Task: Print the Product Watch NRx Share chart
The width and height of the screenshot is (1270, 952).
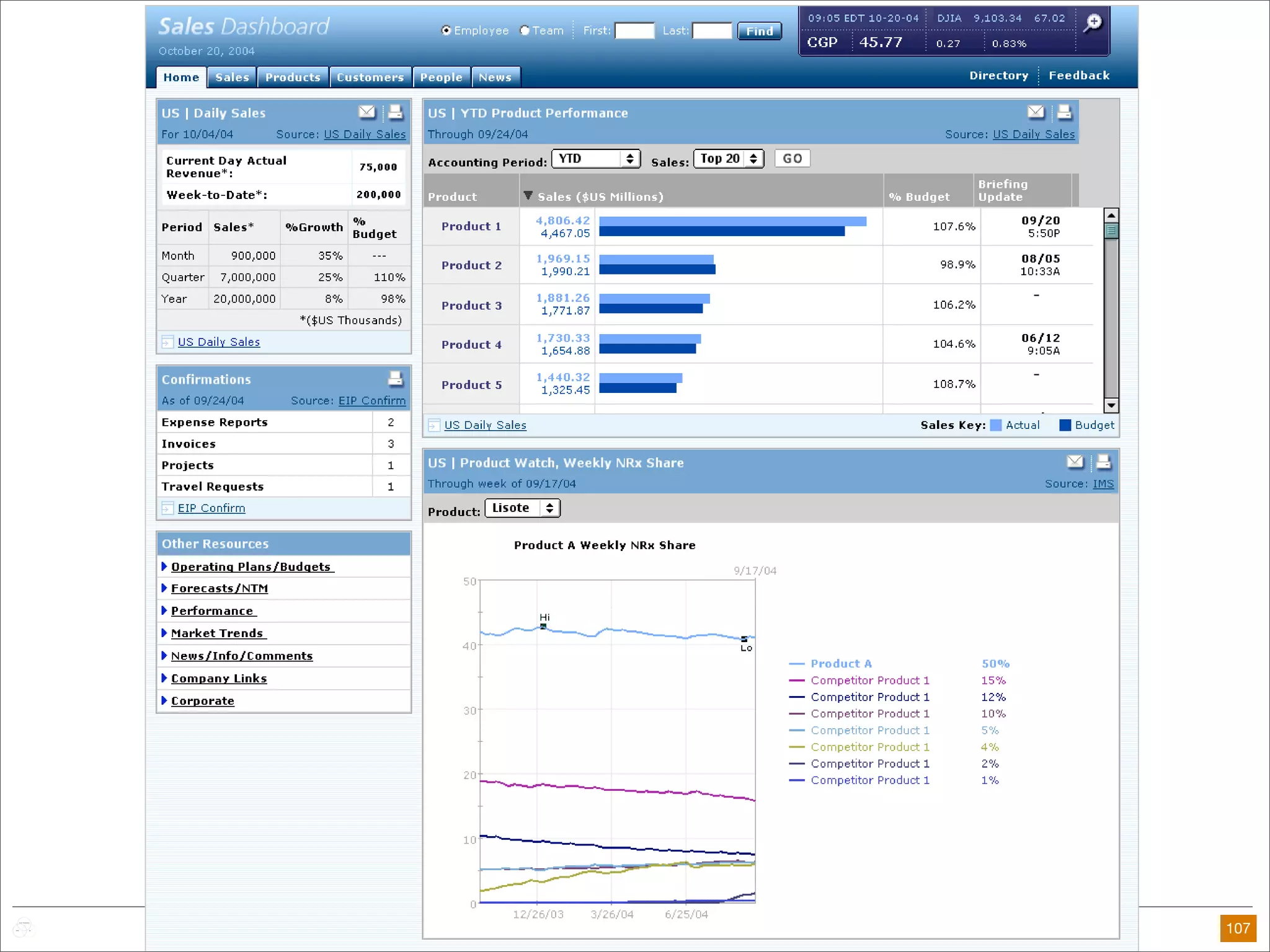Action: [1103, 462]
